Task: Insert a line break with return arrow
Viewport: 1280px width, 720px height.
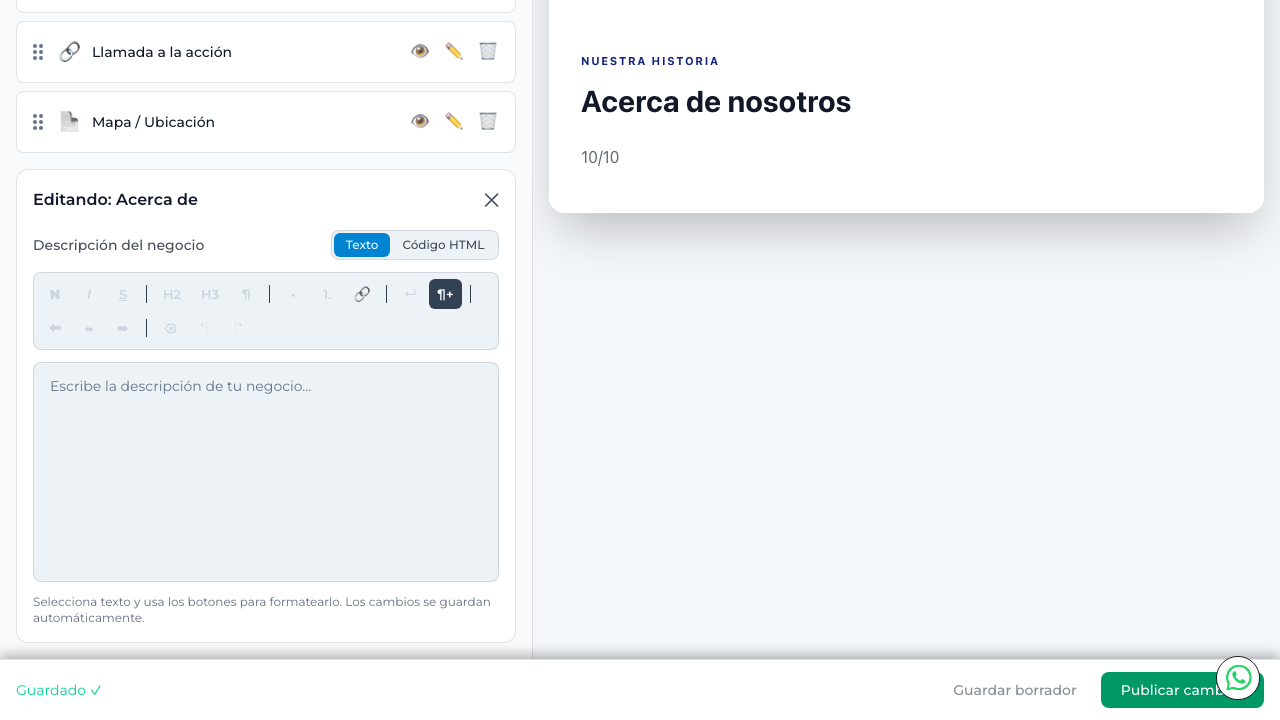Action: (410, 294)
